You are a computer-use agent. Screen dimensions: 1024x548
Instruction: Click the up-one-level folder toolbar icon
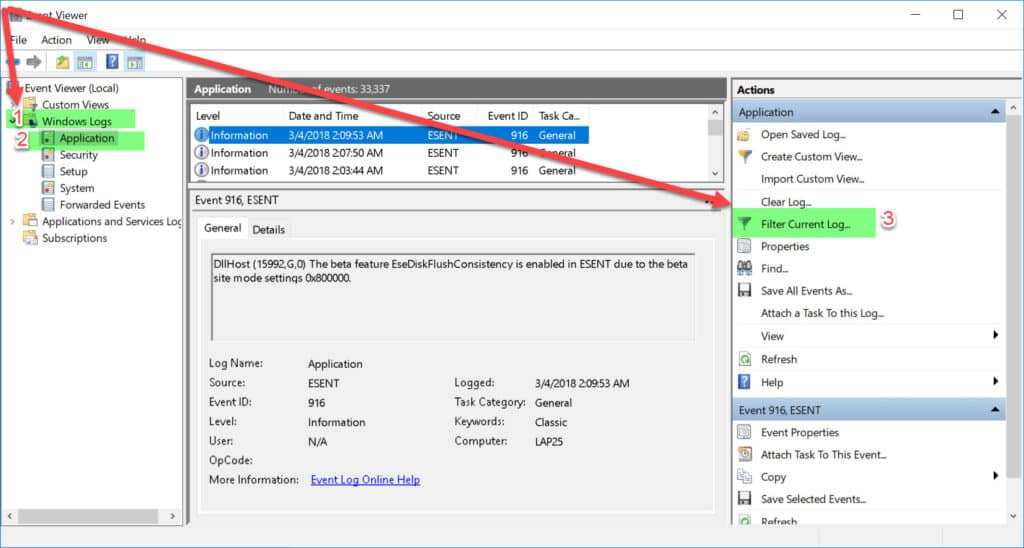(62, 62)
